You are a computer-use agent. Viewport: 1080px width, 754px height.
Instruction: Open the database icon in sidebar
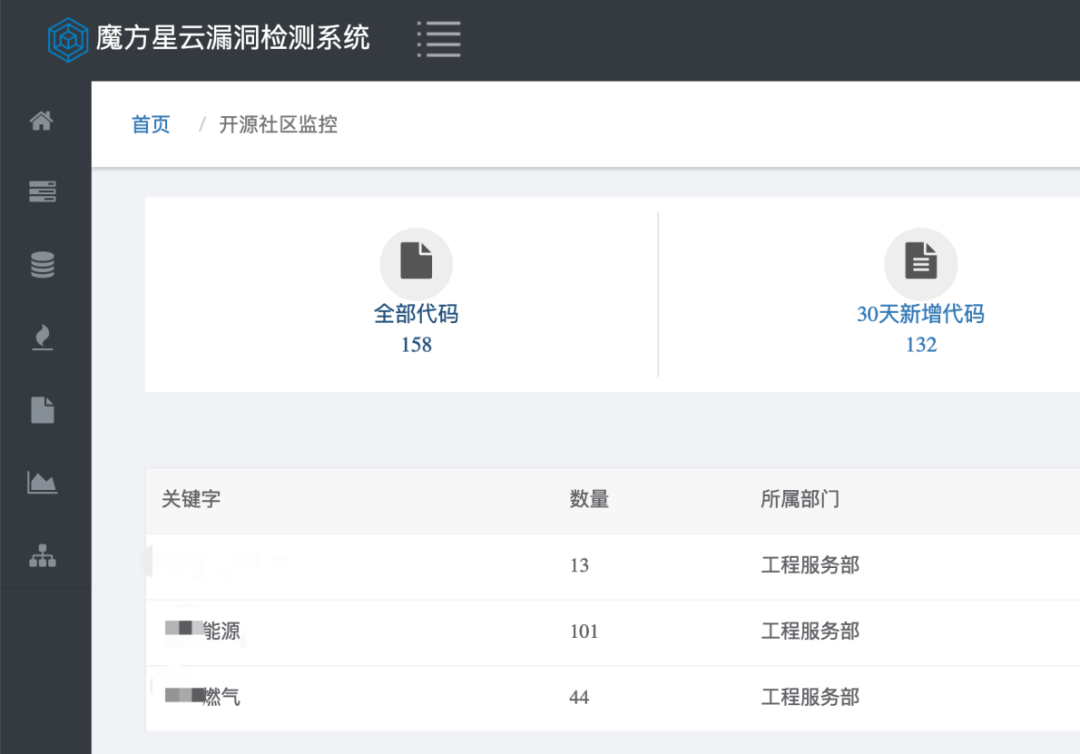[x=42, y=265]
